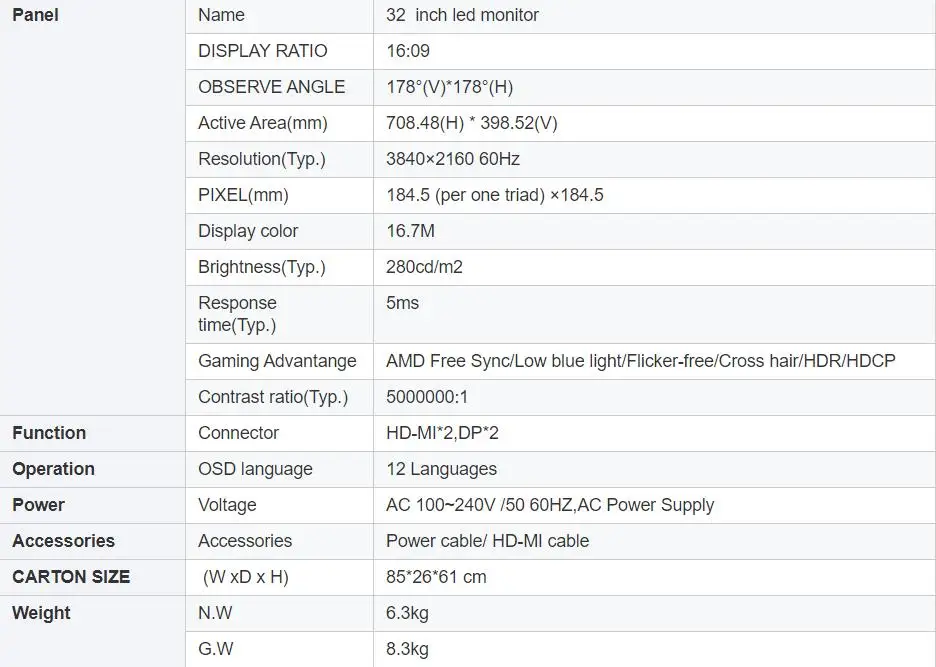Select the 8.3kg gross weight value
This screenshot has width=936, height=667.
point(407,649)
